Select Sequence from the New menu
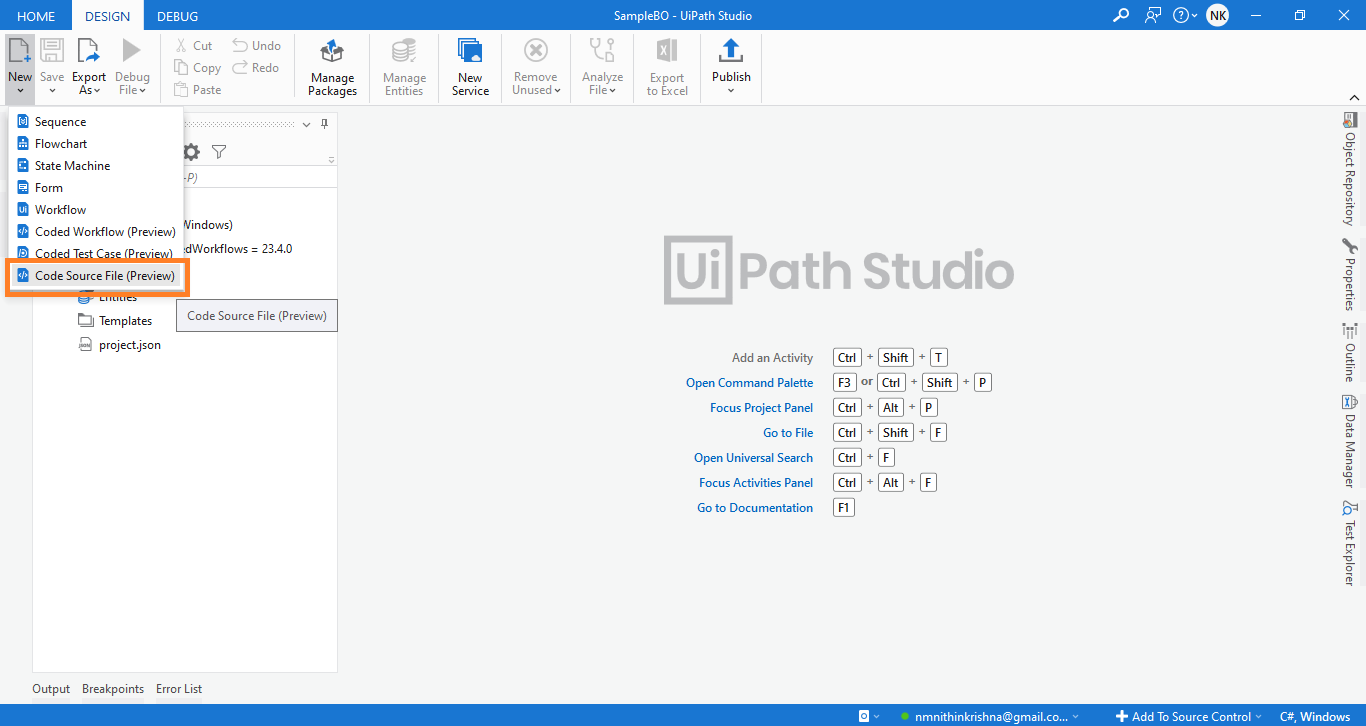Screen dimensions: 1366x726 pyautogui.click(x=95, y=122)
